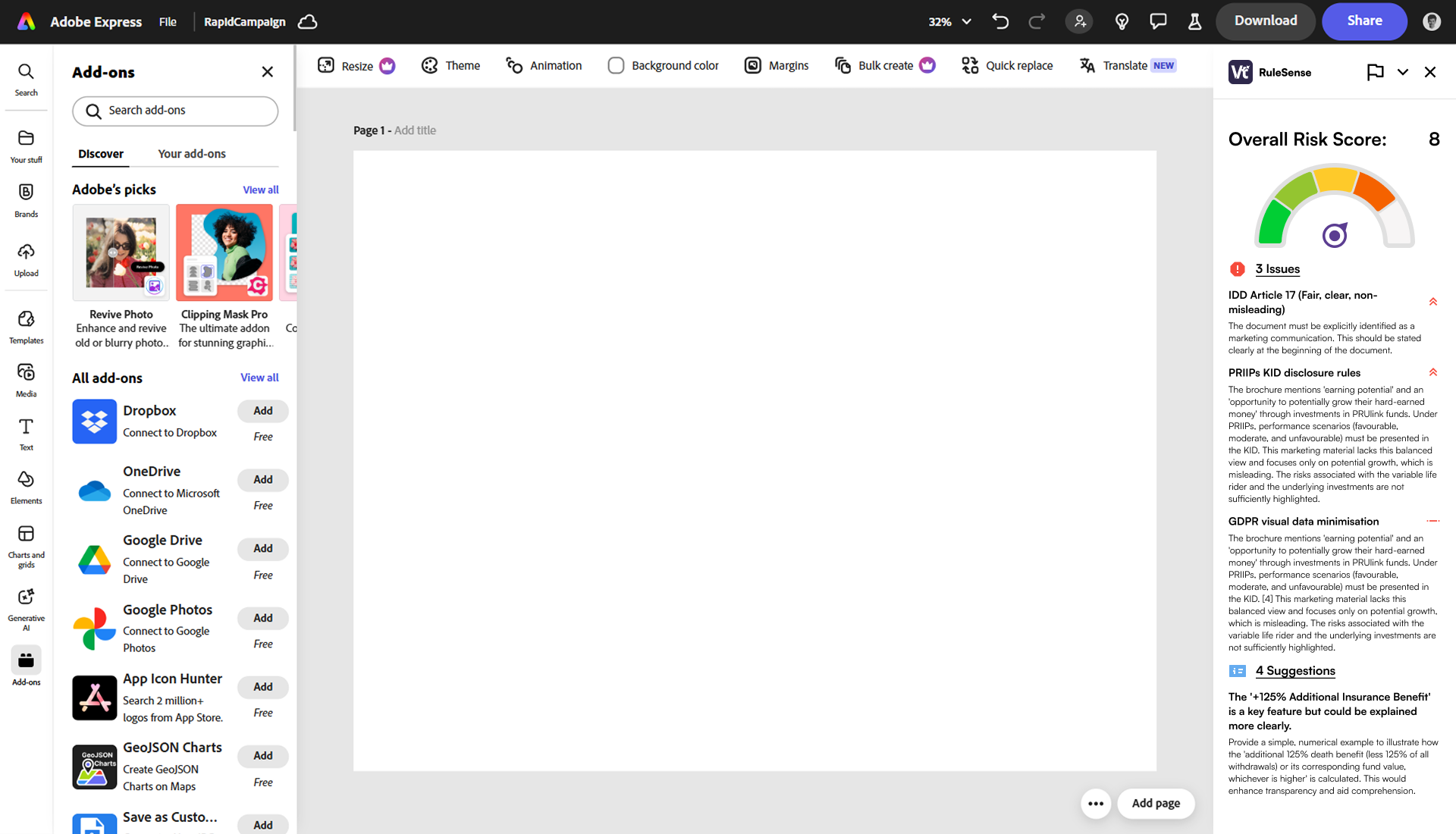Click the lightbulb tips icon

[x=1122, y=21]
